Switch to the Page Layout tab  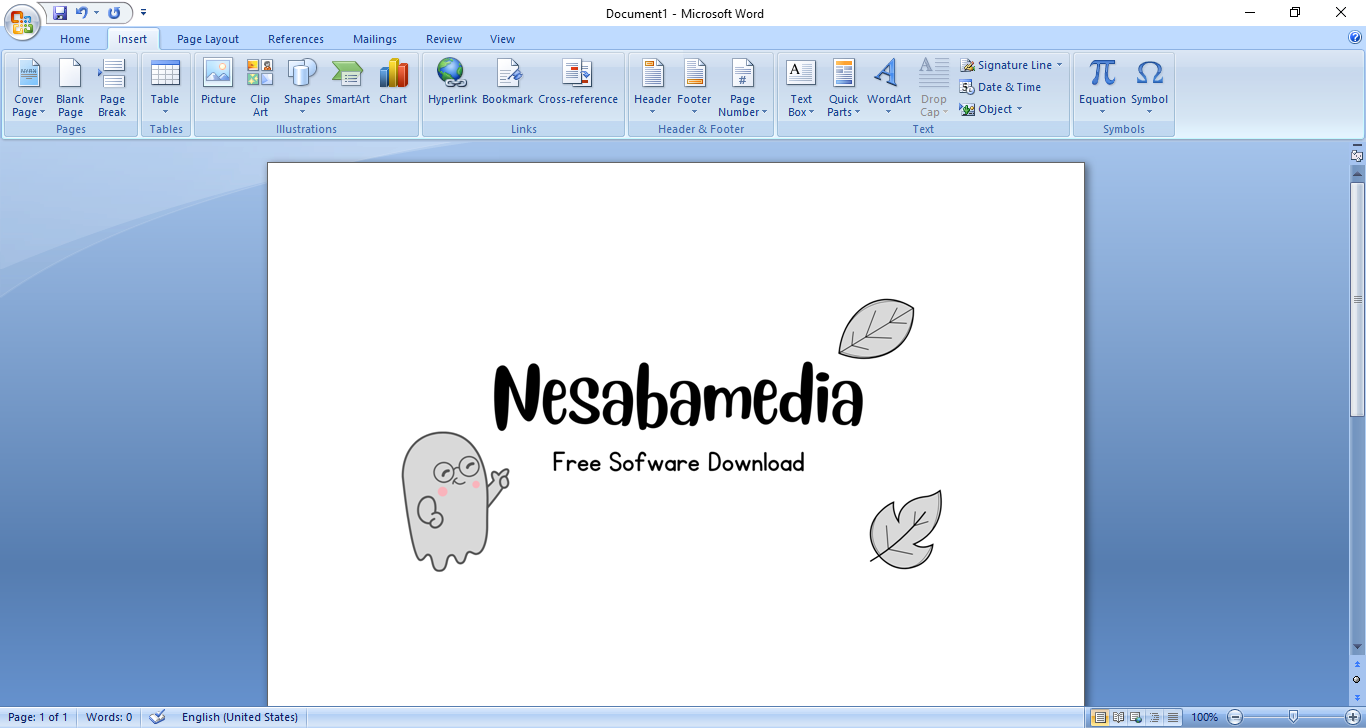(x=208, y=39)
